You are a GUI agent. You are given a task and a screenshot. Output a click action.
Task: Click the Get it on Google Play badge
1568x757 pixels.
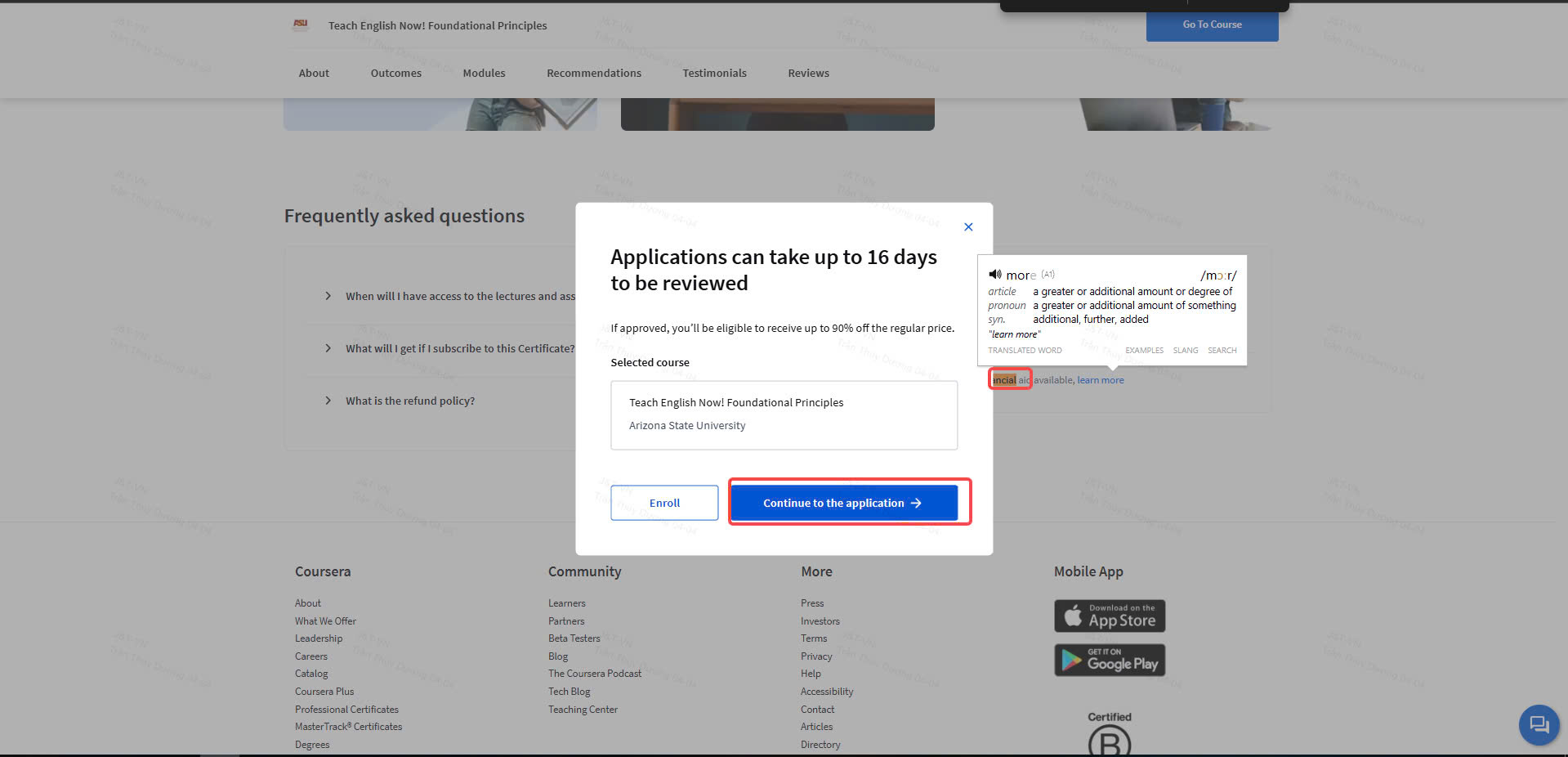click(x=1110, y=661)
